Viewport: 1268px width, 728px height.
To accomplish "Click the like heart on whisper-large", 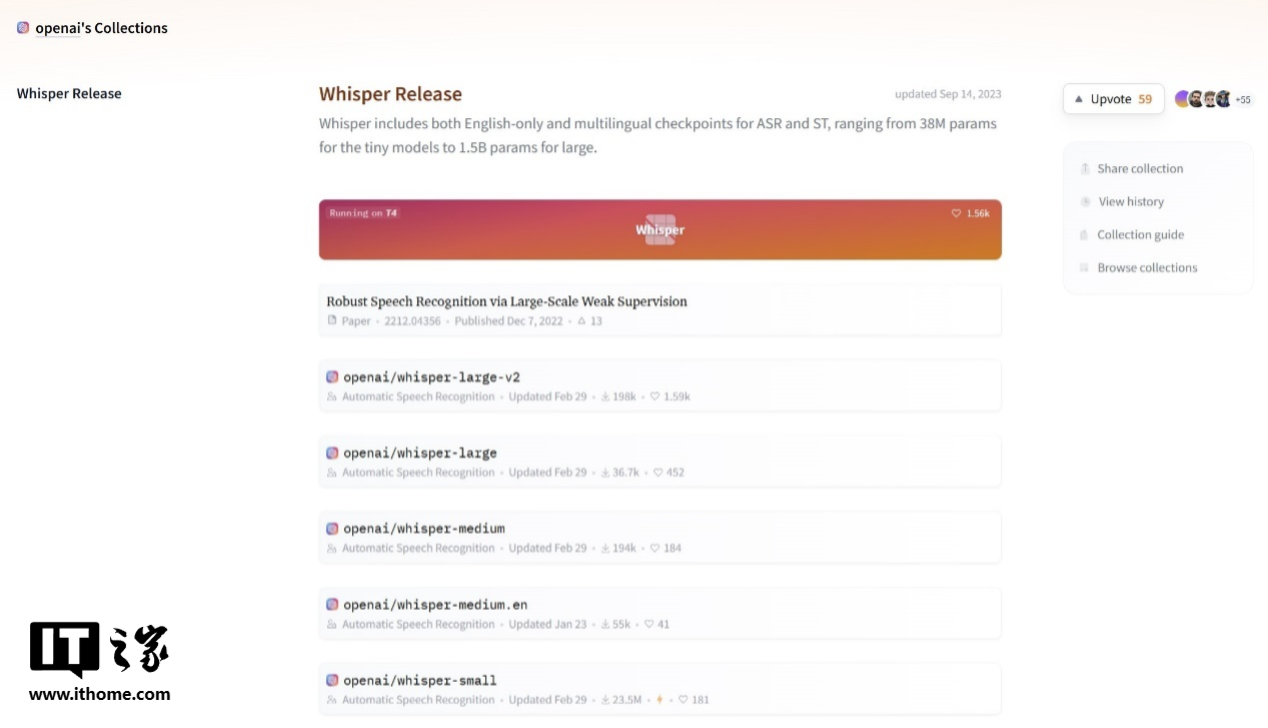I will (x=658, y=472).
